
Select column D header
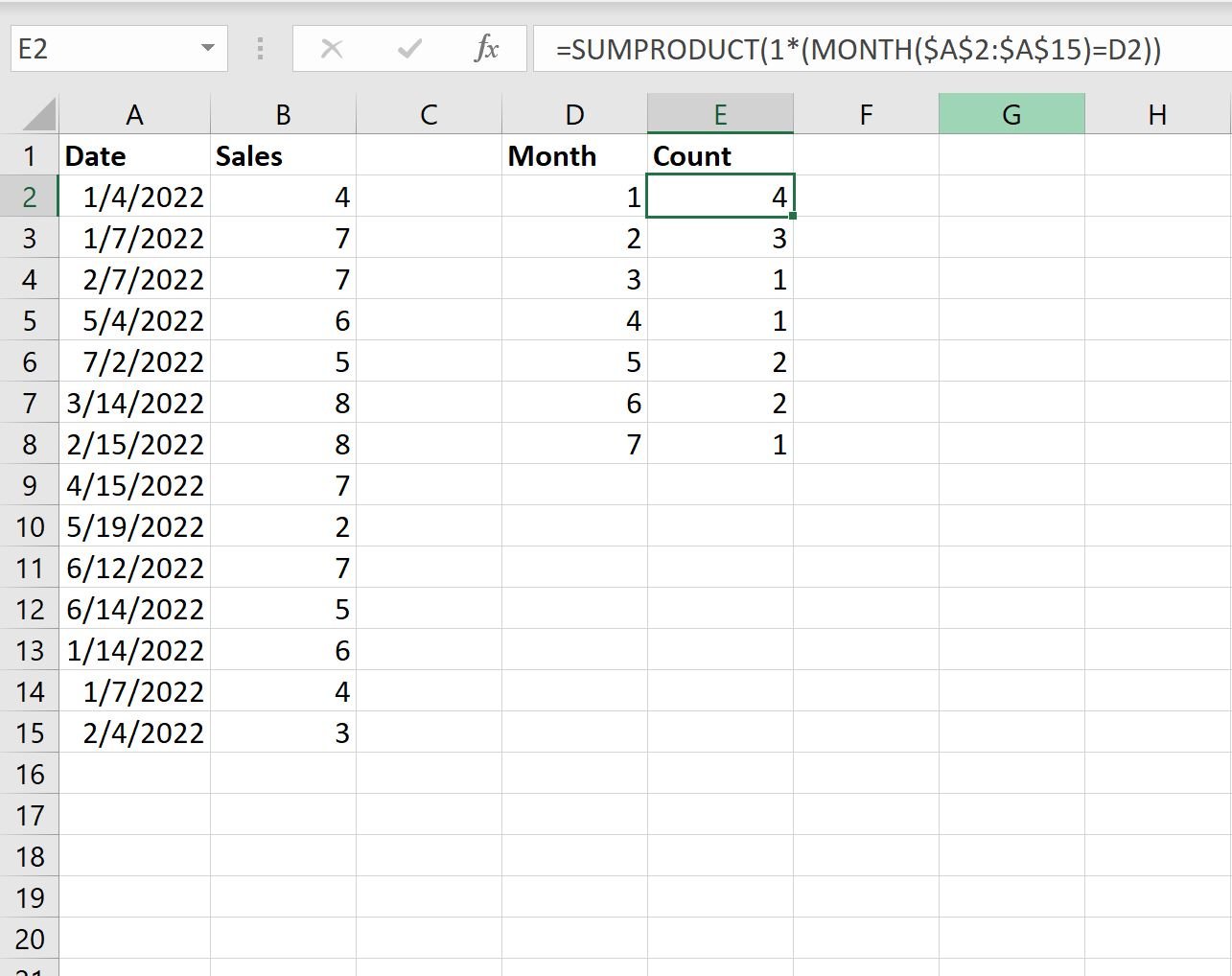(x=574, y=115)
